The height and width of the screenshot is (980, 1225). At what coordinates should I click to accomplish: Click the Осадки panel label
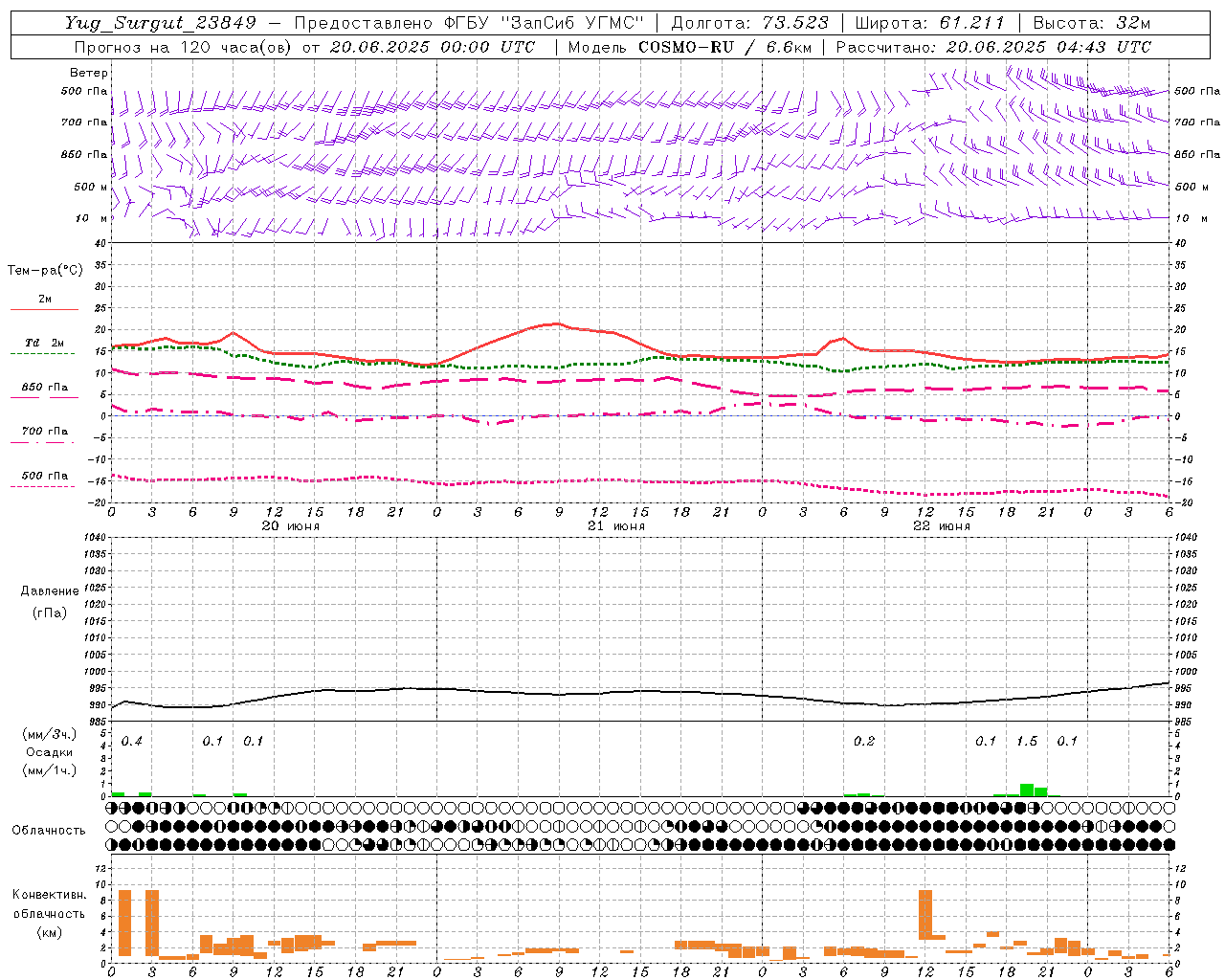pos(48,752)
